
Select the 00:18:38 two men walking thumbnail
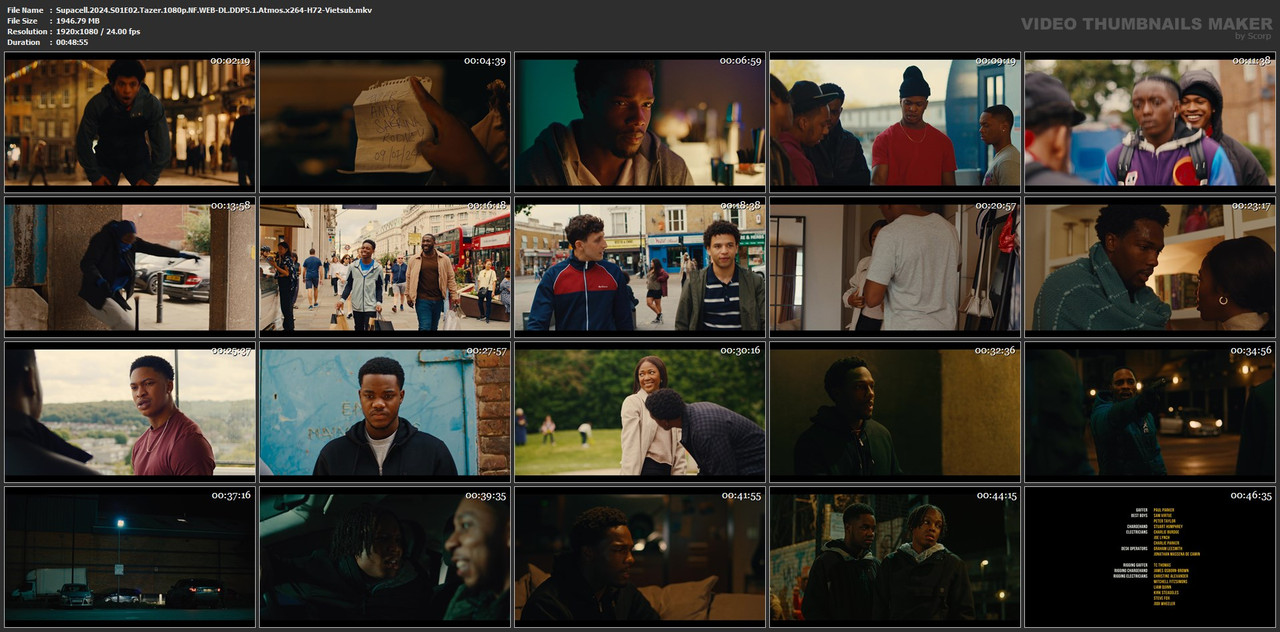[x=640, y=267]
